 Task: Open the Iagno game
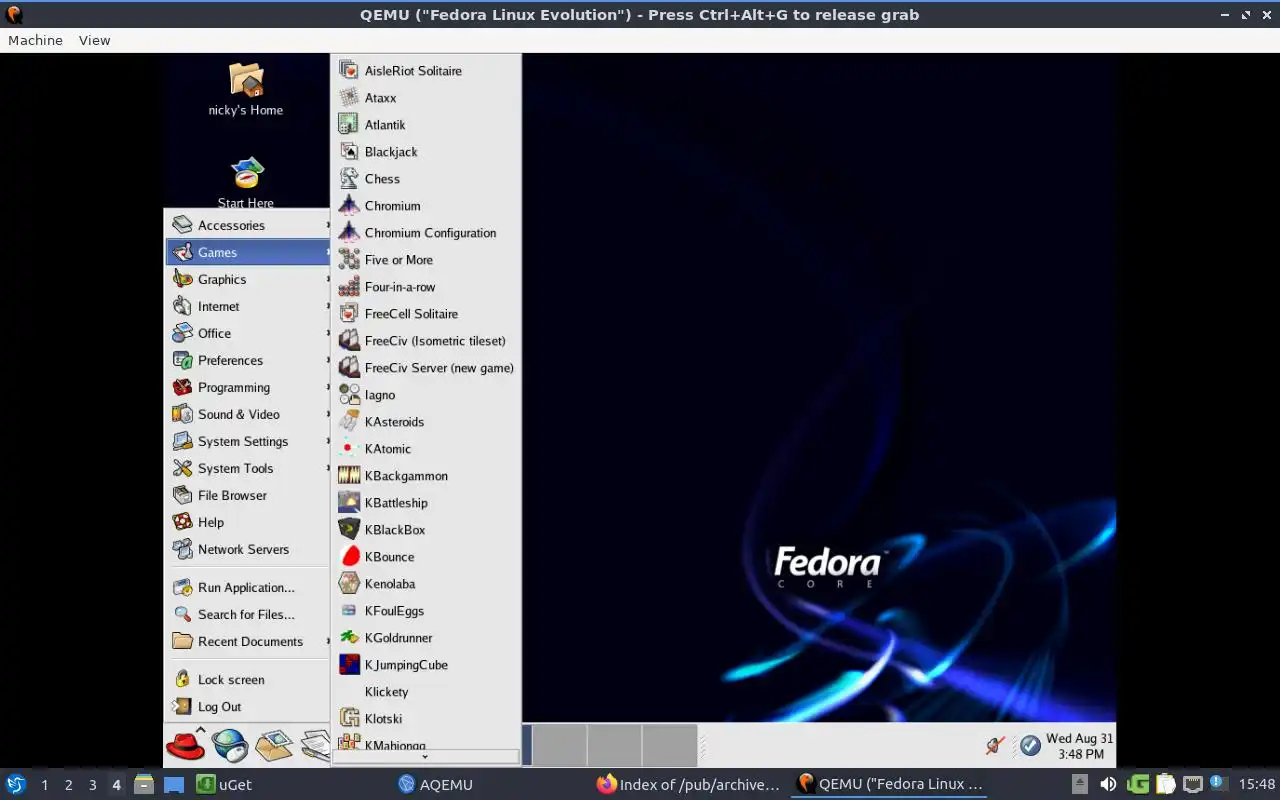tap(426, 395)
